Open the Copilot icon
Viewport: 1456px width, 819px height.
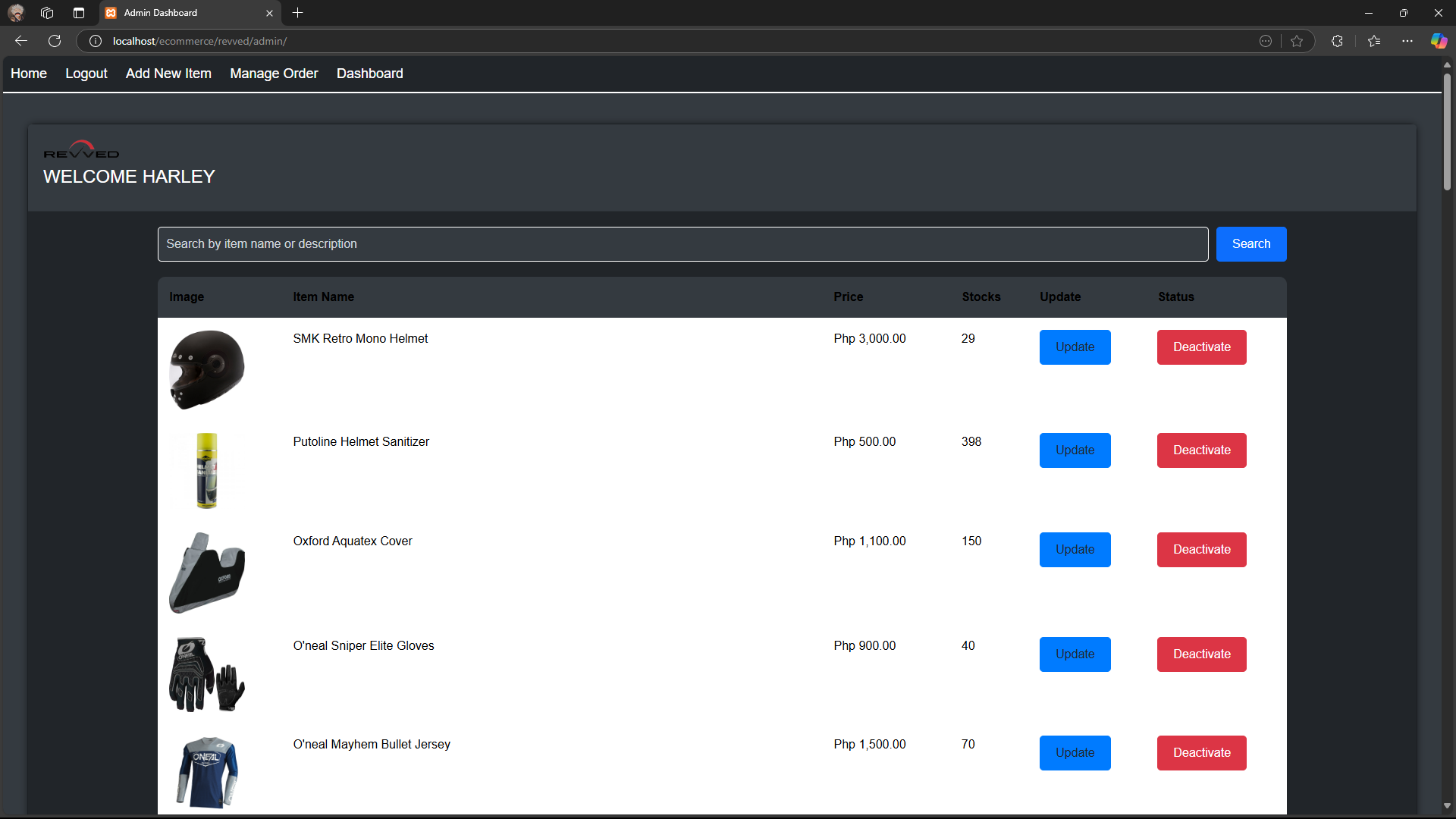tap(1439, 41)
